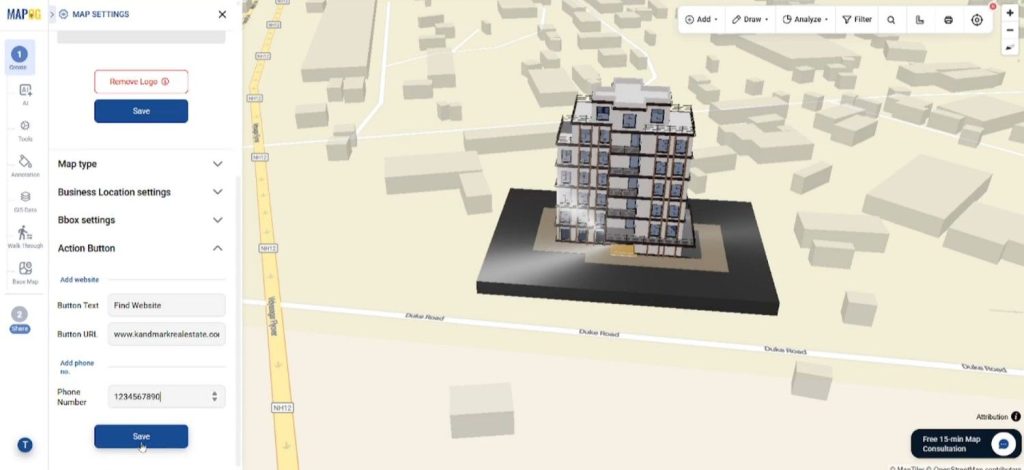The image size is (1024, 470).
Task: Click the Attribution info icon
Action: [1016, 416]
